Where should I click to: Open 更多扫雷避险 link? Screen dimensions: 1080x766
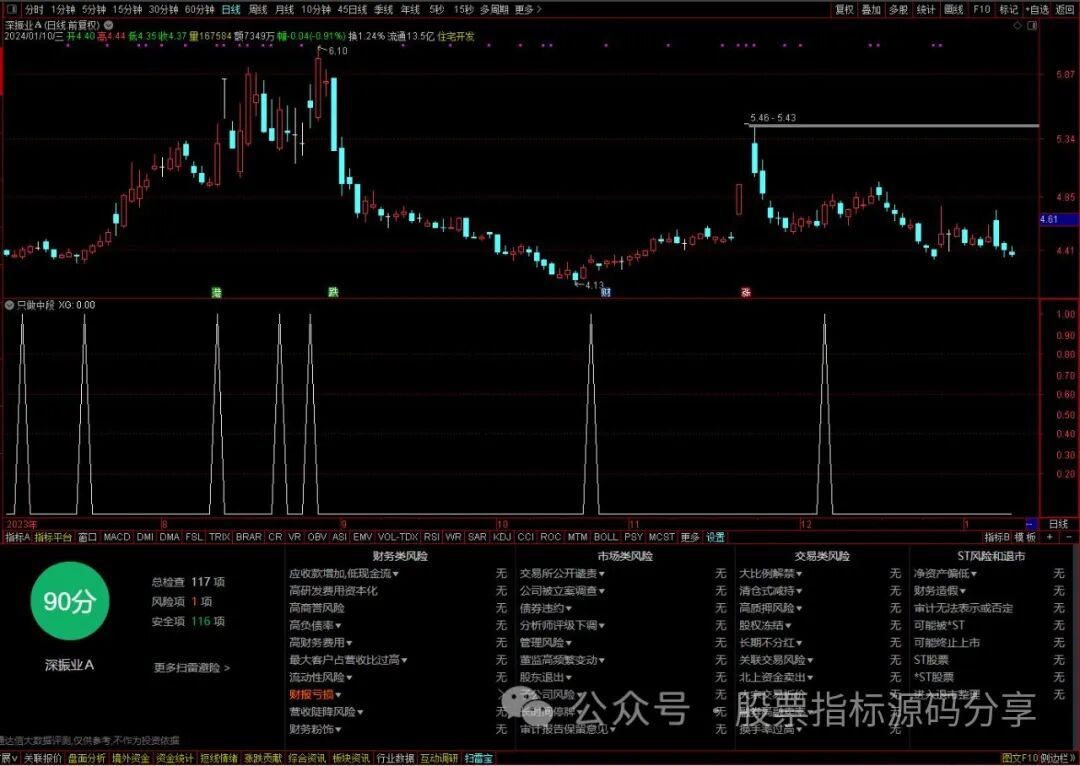(x=192, y=667)
